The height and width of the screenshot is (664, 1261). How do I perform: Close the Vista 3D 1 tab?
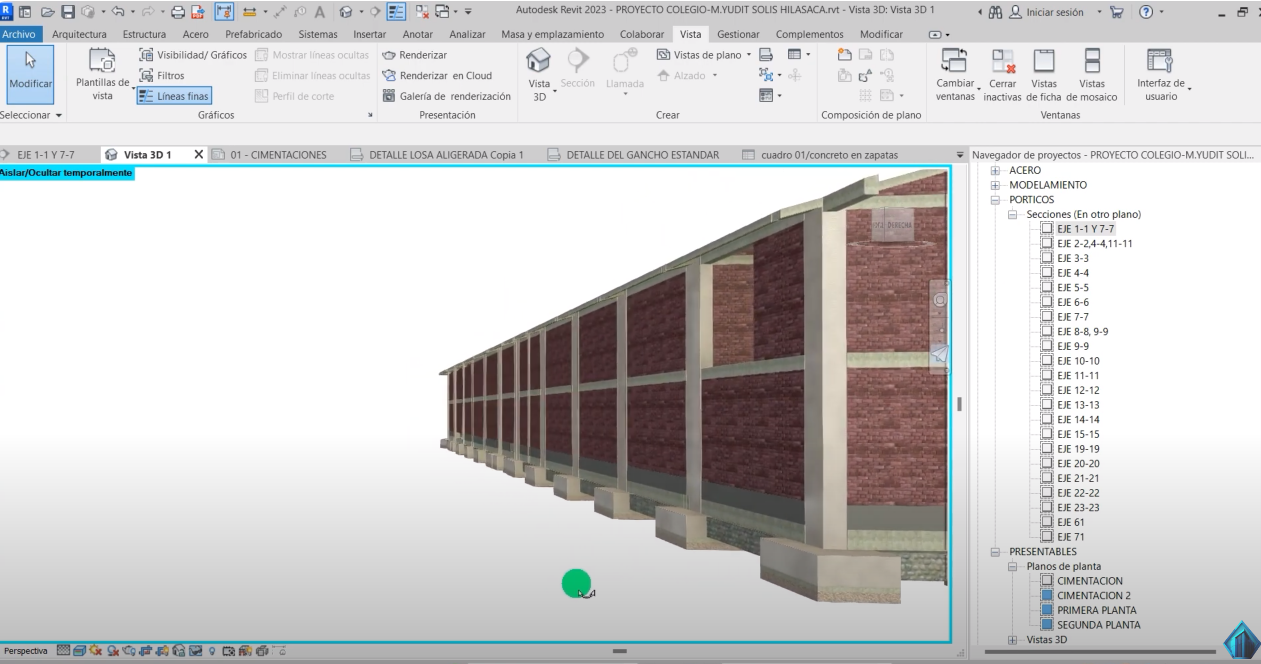[198, 155]
